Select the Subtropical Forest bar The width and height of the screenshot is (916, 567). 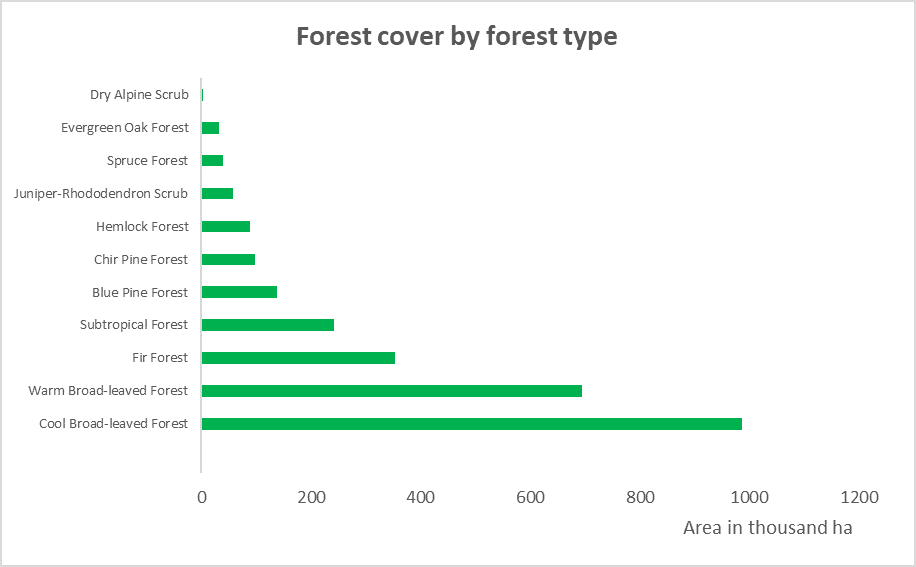pyautogui.click(x=267, y=325)
